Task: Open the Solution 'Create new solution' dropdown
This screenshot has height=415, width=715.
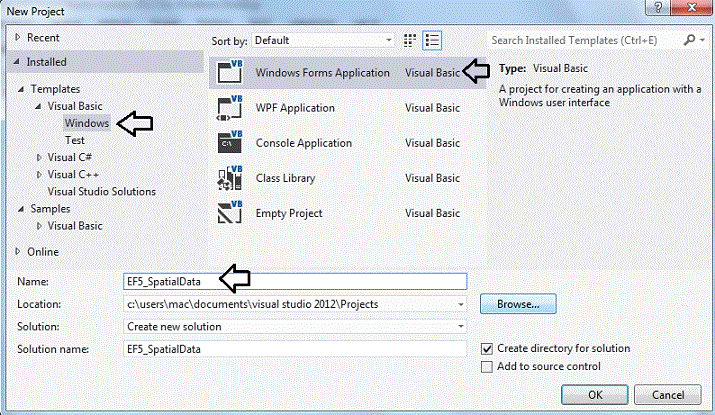Action: click(x=461, y=327)
